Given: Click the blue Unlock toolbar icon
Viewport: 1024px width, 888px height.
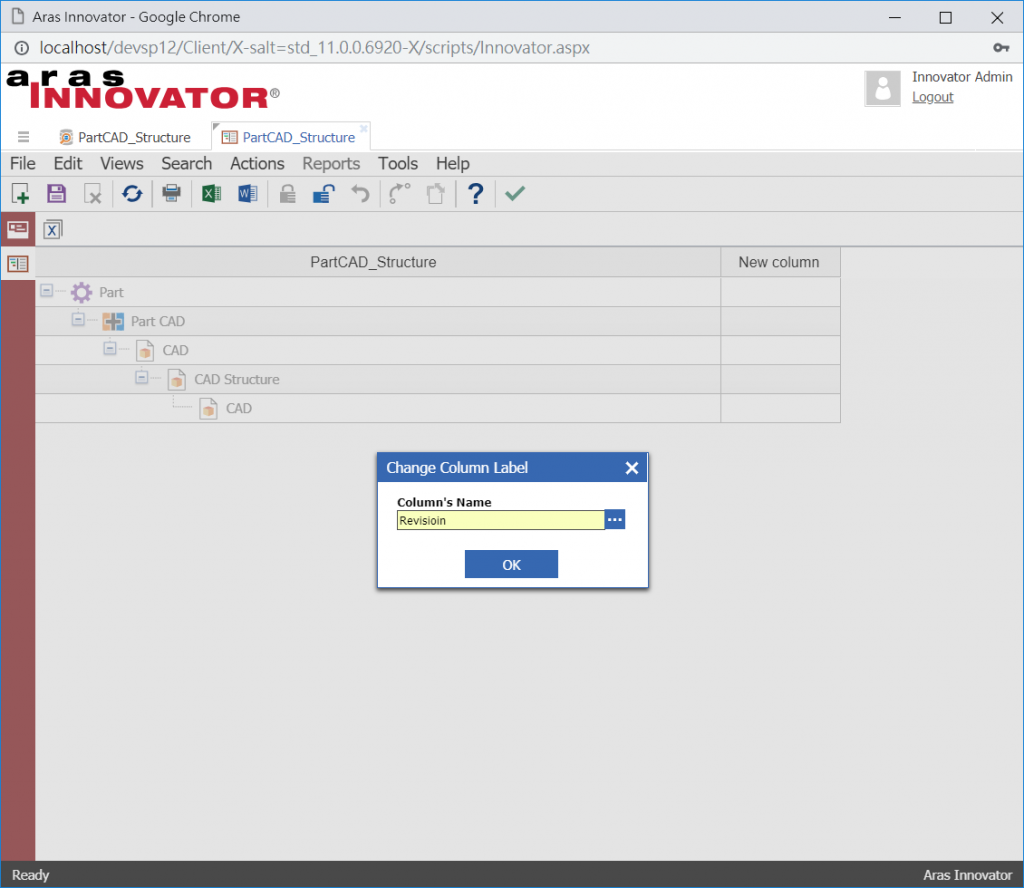Looking at the screenshot, I should tap(324, 194).
